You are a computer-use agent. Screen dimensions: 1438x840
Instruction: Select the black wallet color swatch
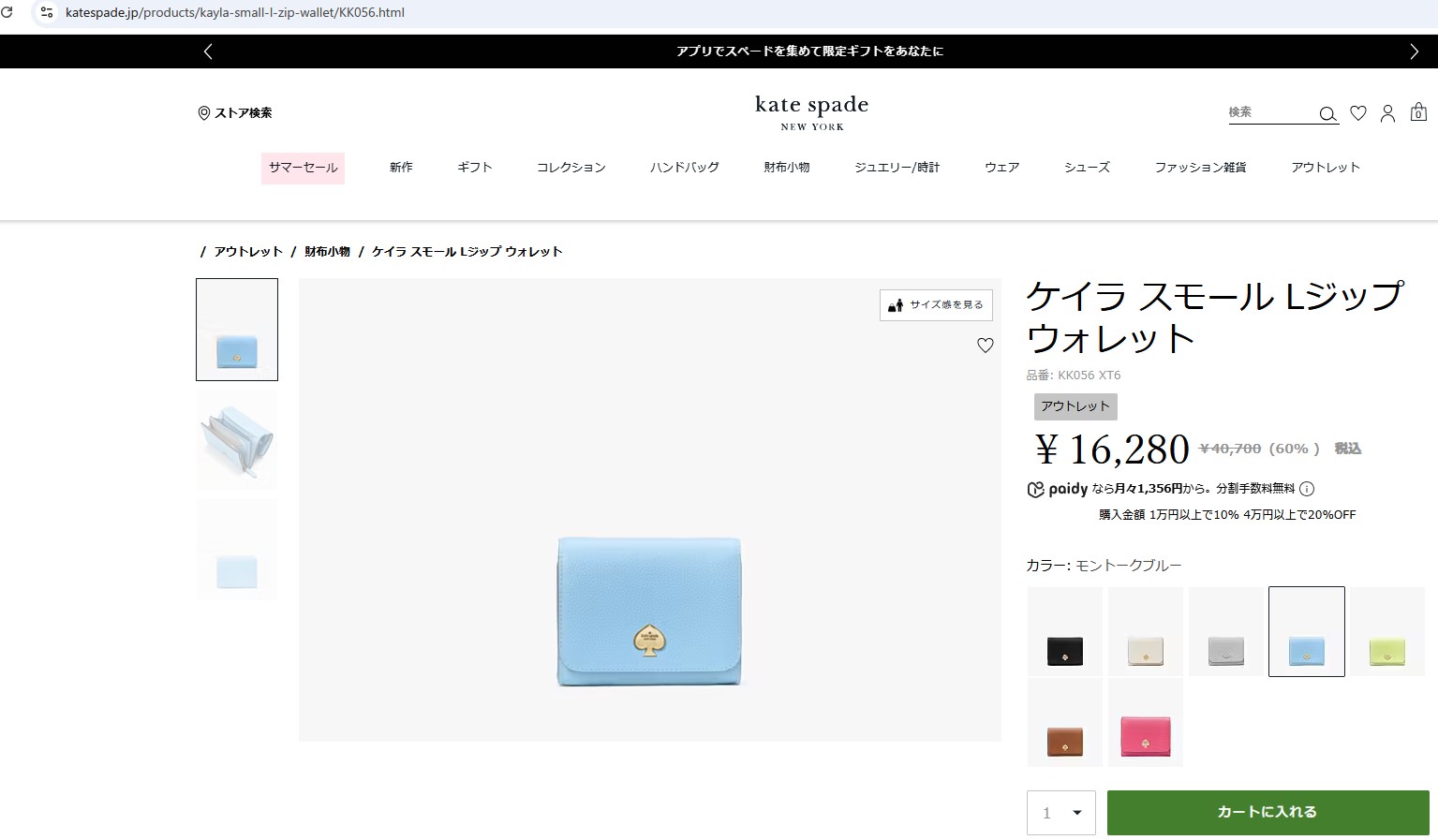[1065, 632]
